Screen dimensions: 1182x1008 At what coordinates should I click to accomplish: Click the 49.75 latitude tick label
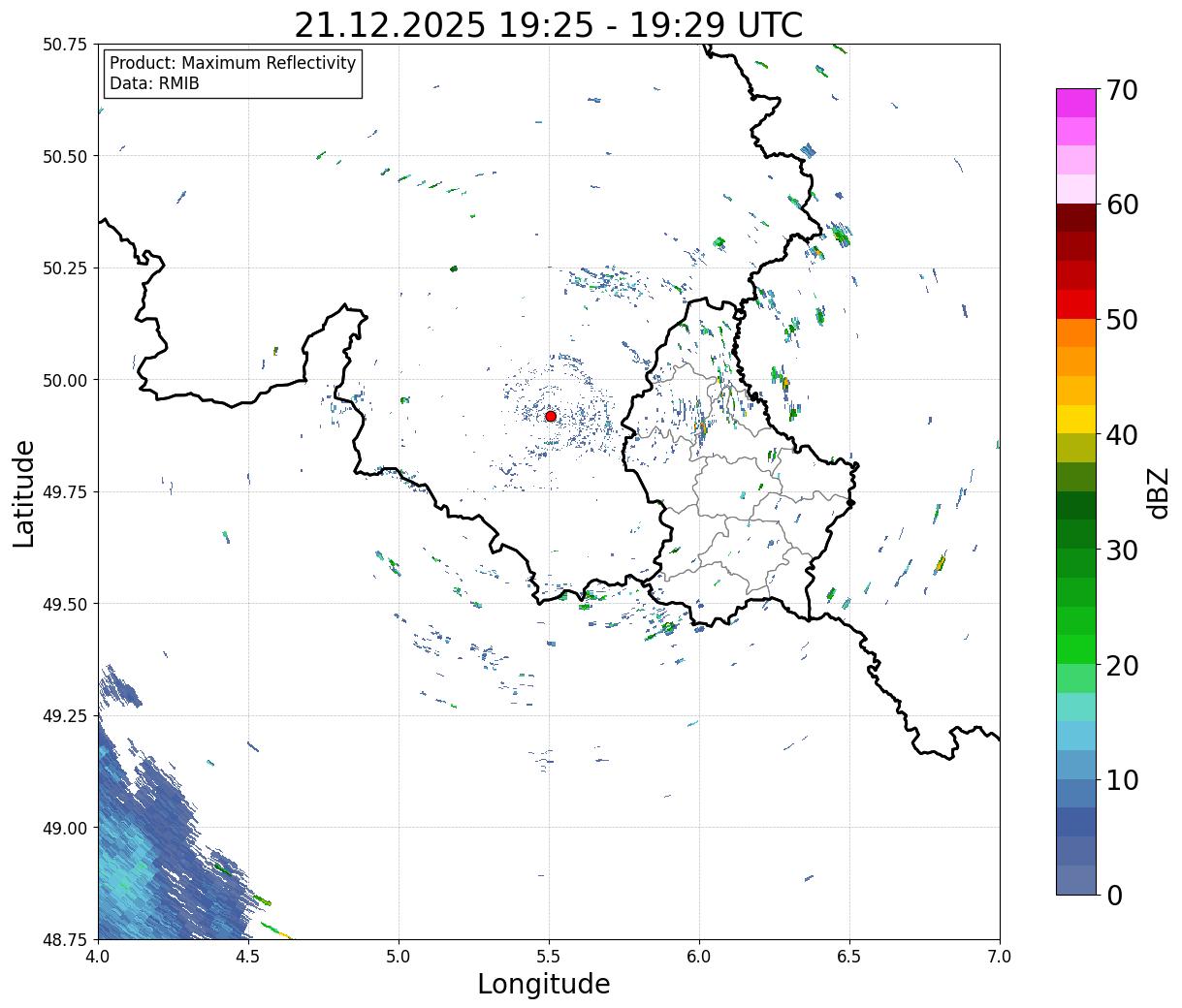[65, 492]
